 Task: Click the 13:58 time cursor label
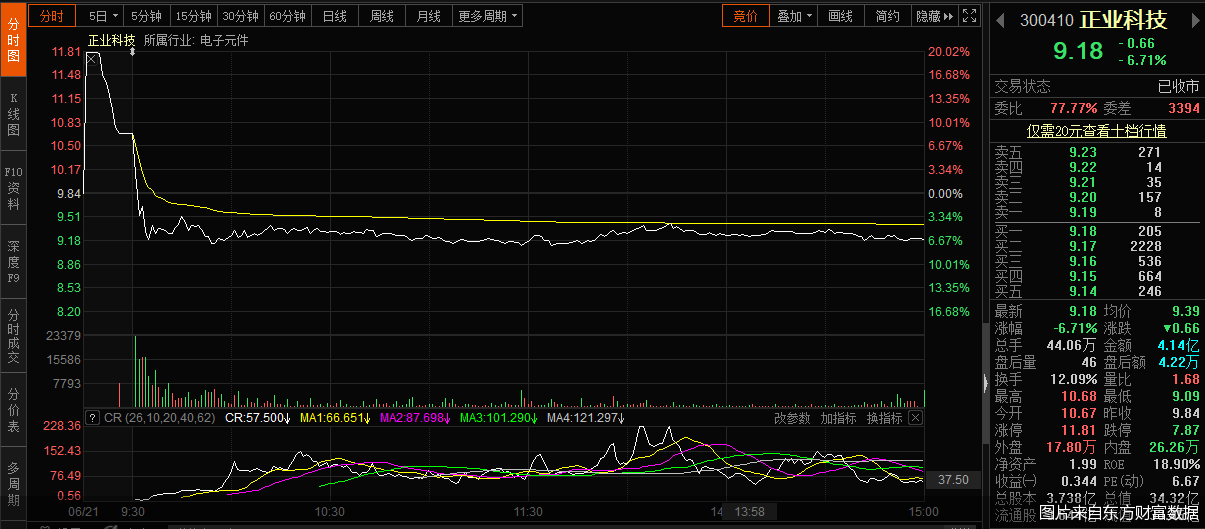[x=749, y=512]
